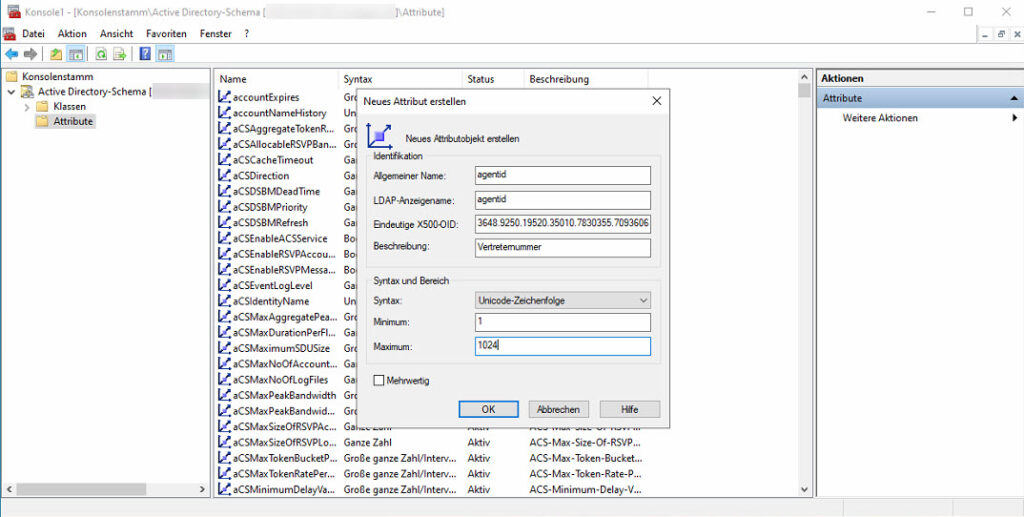Expand Weitere Aktionen submenu arrow
Viewport: 1024px width, 517px height.
pyautogui.click(x=1014, y=118)
